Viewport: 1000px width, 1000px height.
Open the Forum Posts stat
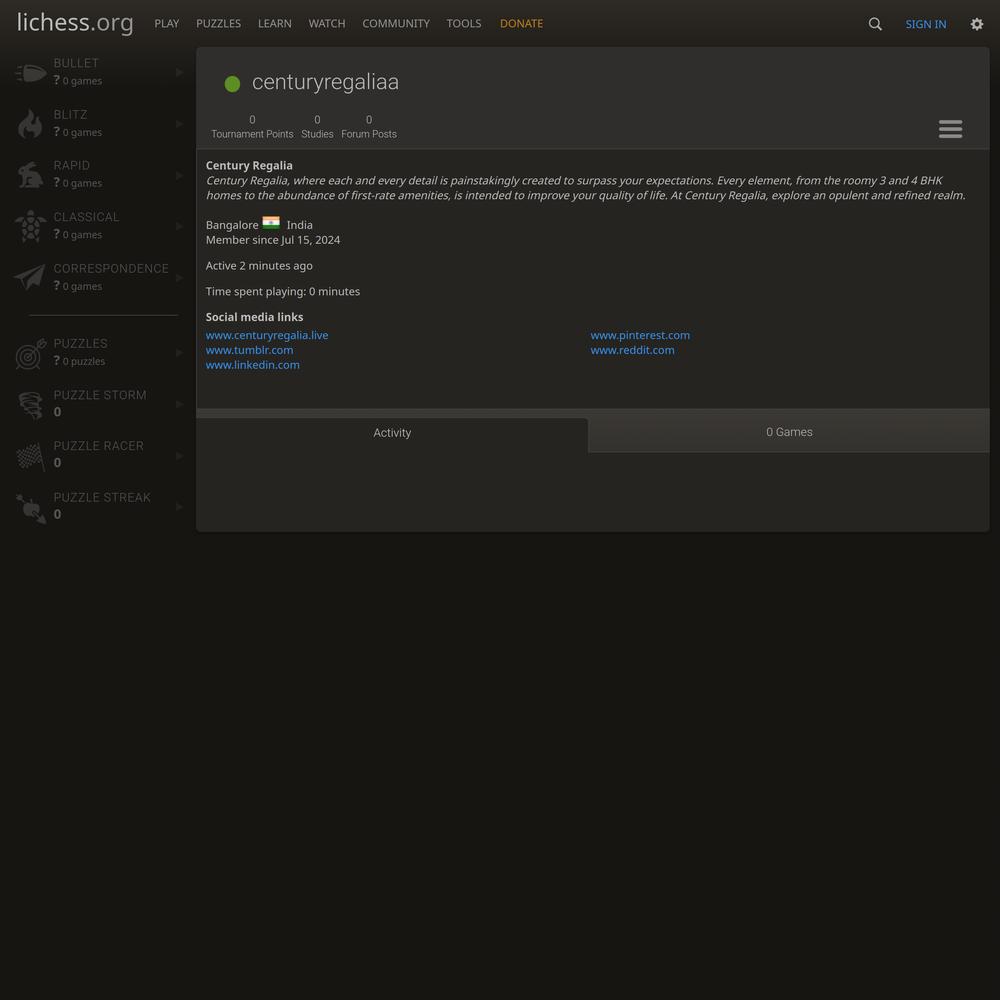click(x=369, y=127)
